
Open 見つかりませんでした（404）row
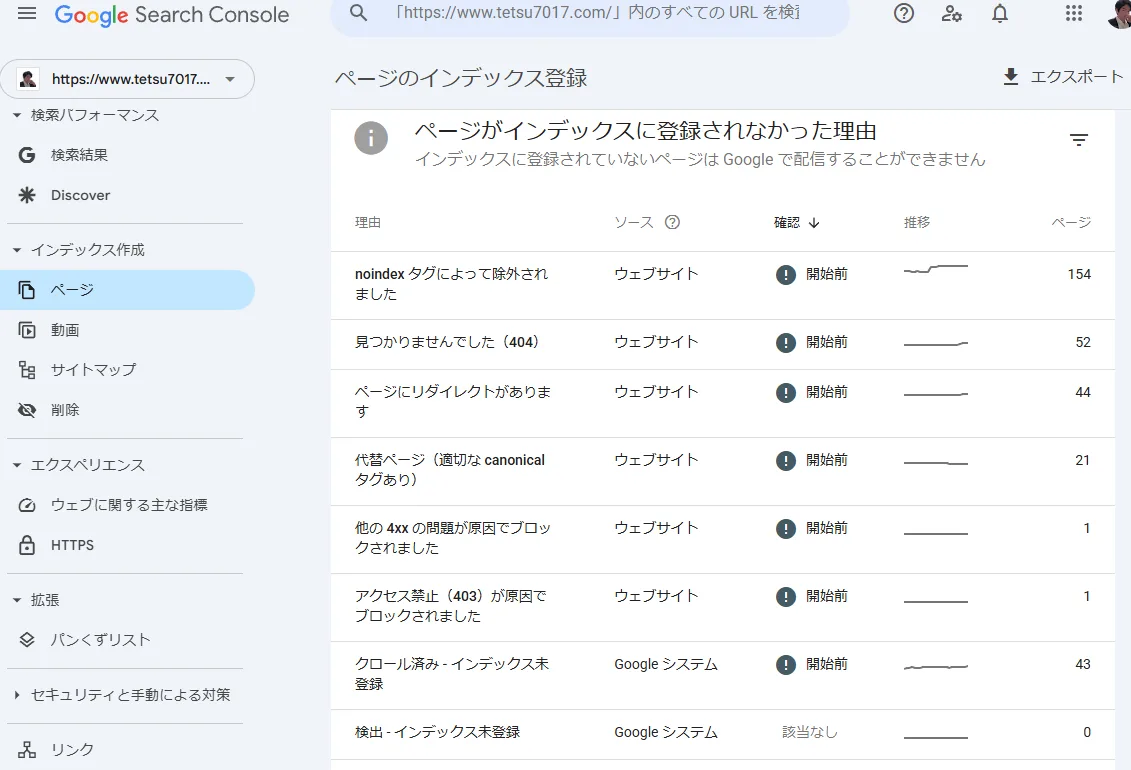coord(723,345)
